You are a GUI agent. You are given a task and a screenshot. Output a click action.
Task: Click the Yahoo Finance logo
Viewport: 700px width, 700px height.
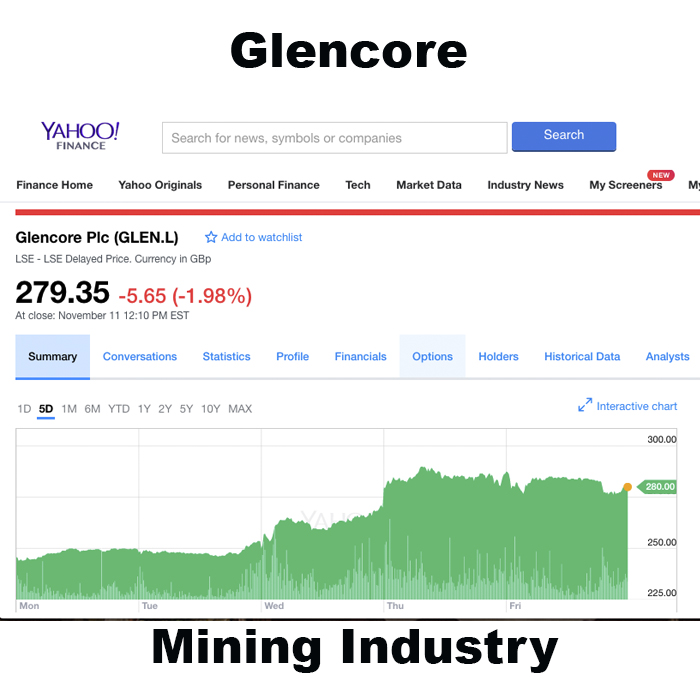80,136
